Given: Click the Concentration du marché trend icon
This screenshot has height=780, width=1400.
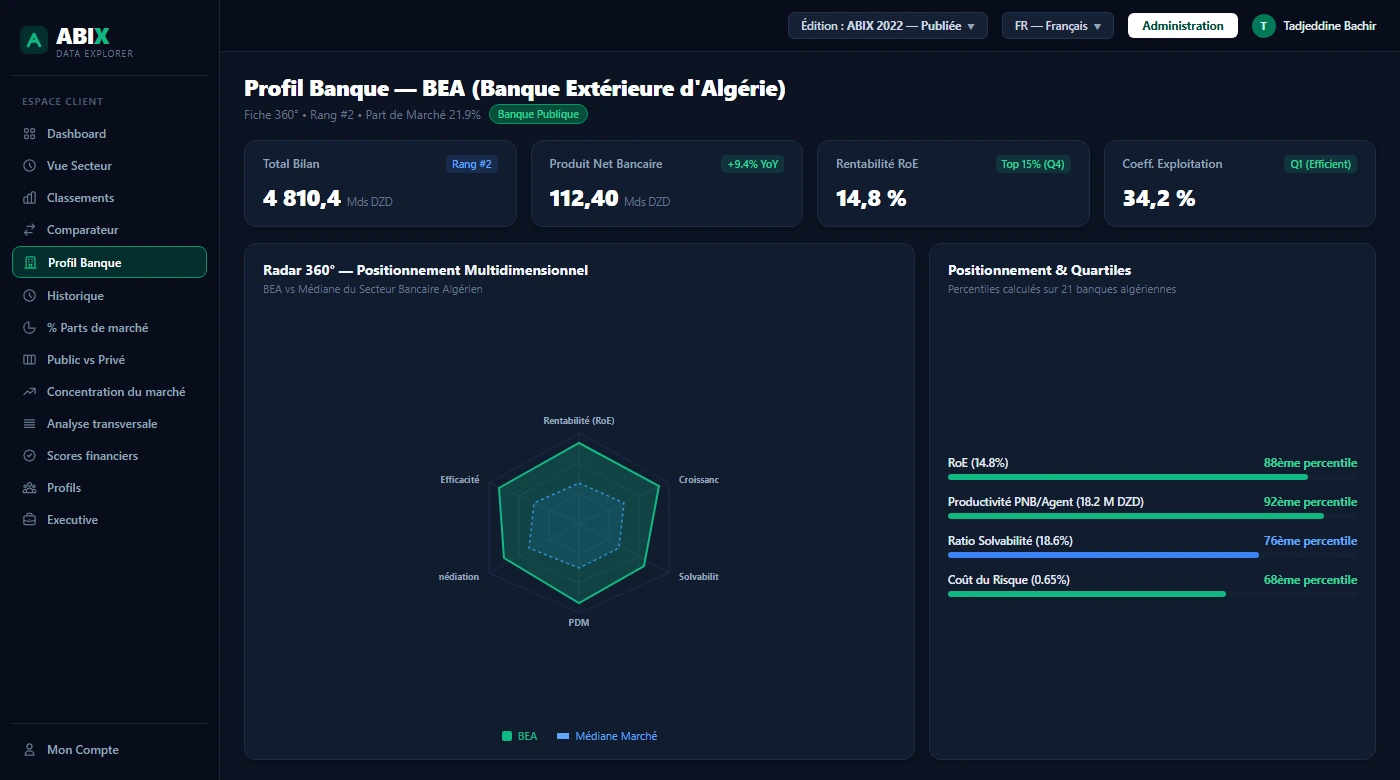Looking at the screenshot, I should coord(29,392).
